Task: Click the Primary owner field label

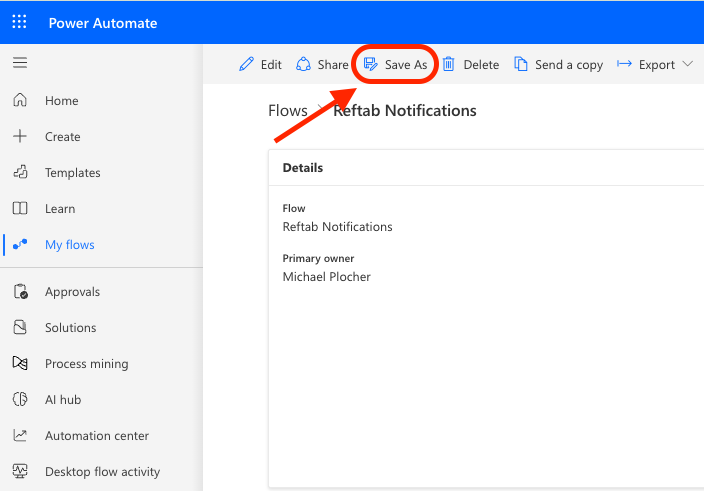Action: pos(318,259)
